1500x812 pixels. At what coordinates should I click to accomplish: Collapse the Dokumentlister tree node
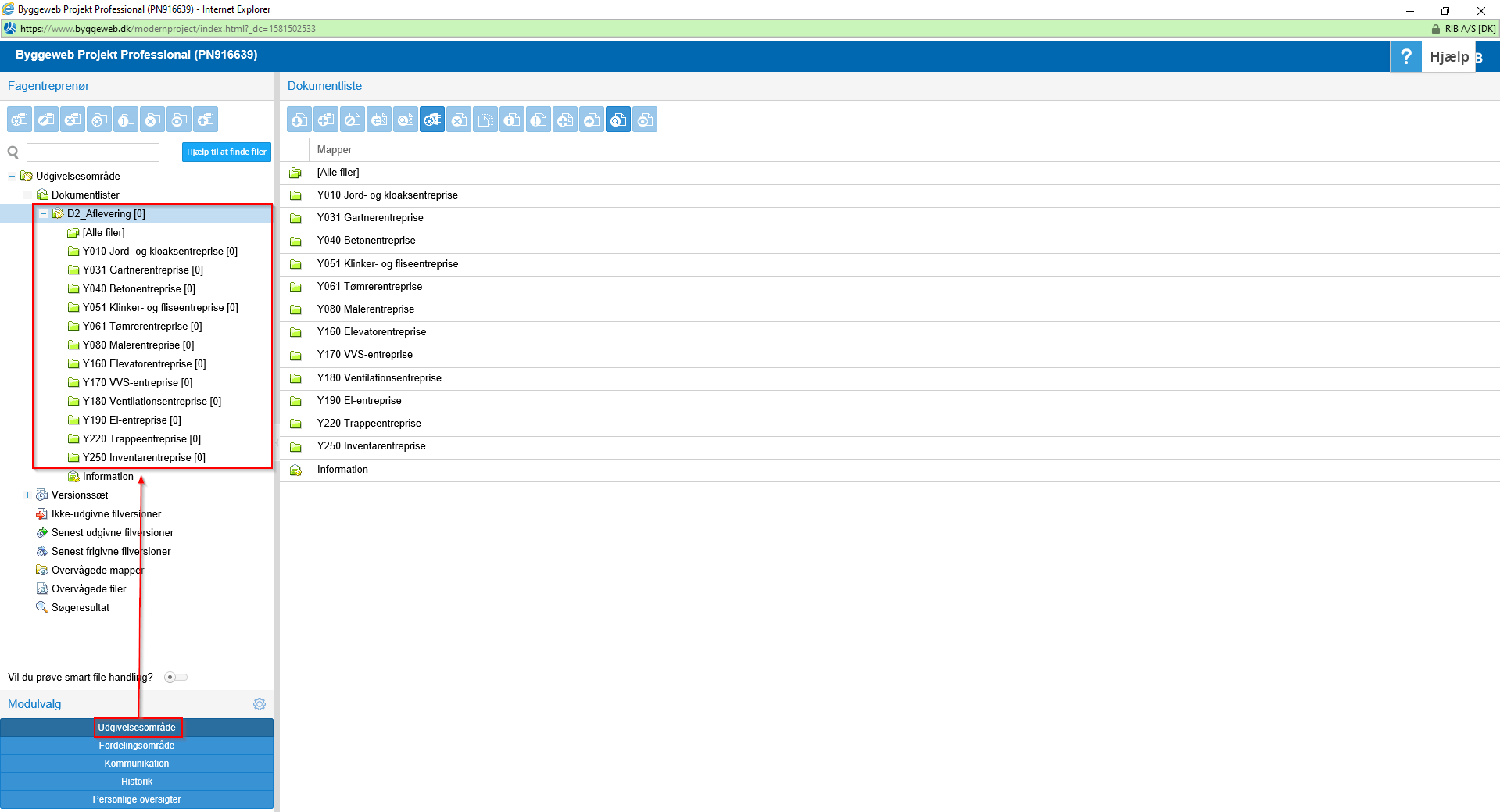(27, 195)
